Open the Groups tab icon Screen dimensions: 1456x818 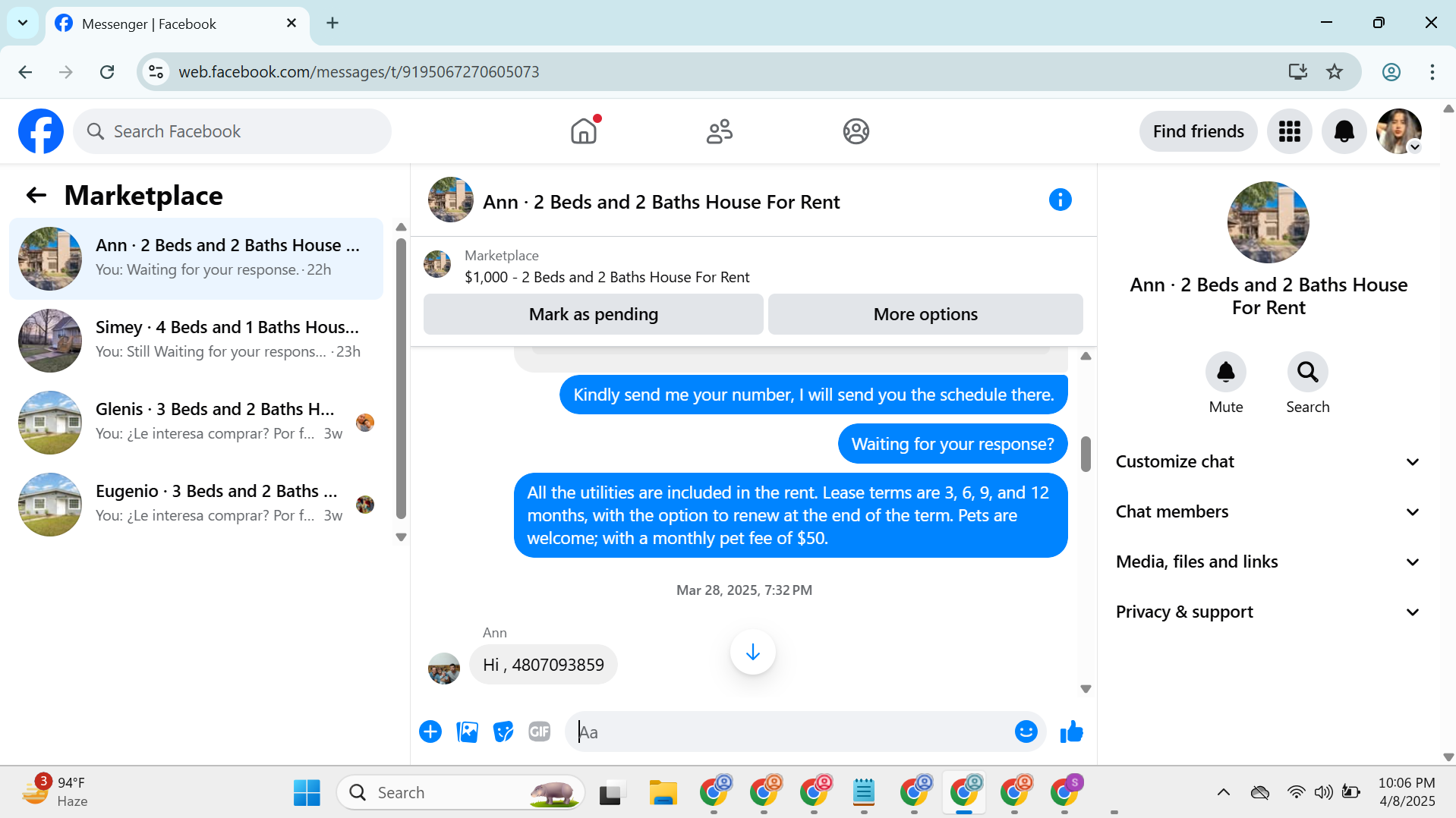pos(856,131)
